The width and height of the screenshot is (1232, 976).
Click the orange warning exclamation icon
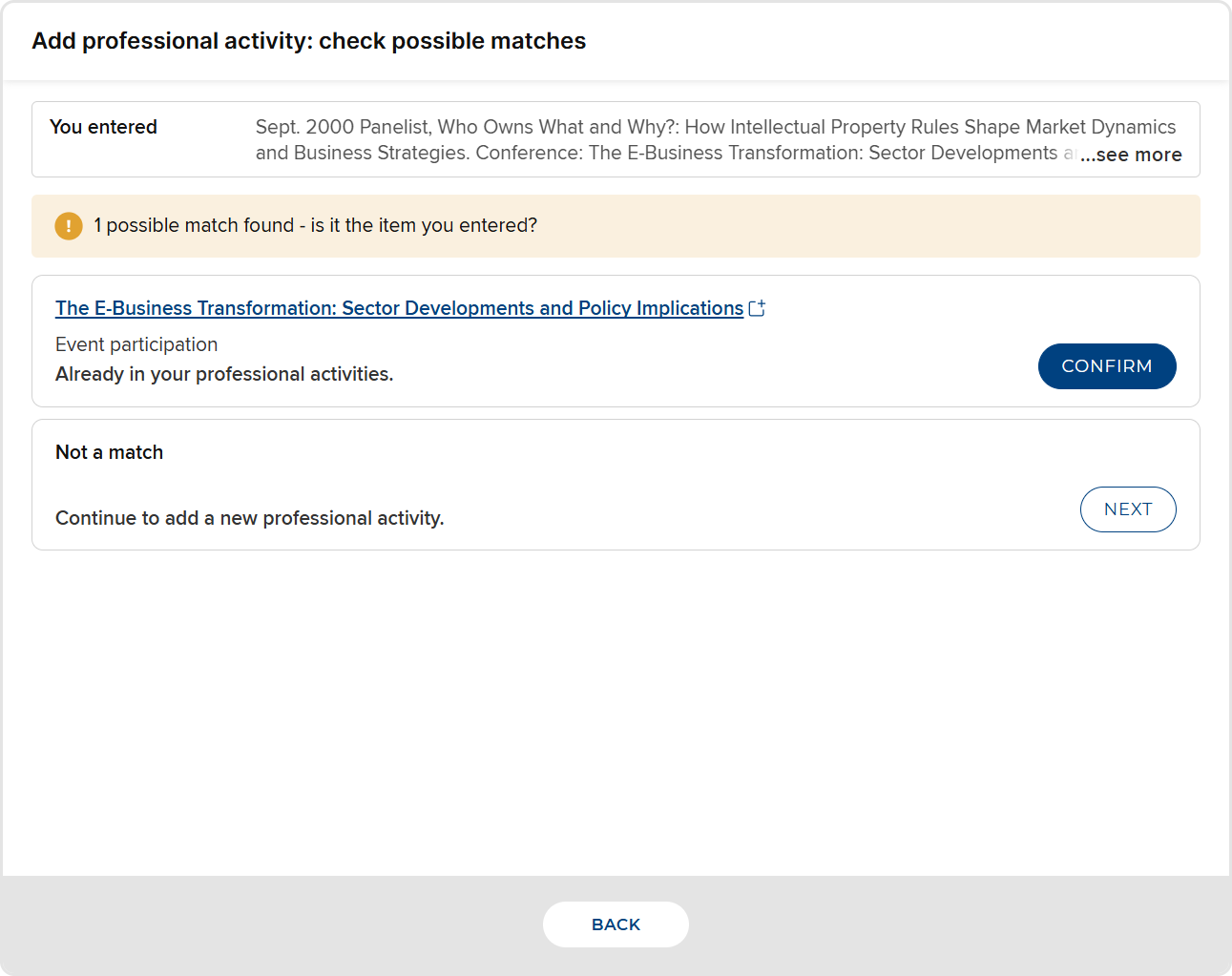point(69,226)
